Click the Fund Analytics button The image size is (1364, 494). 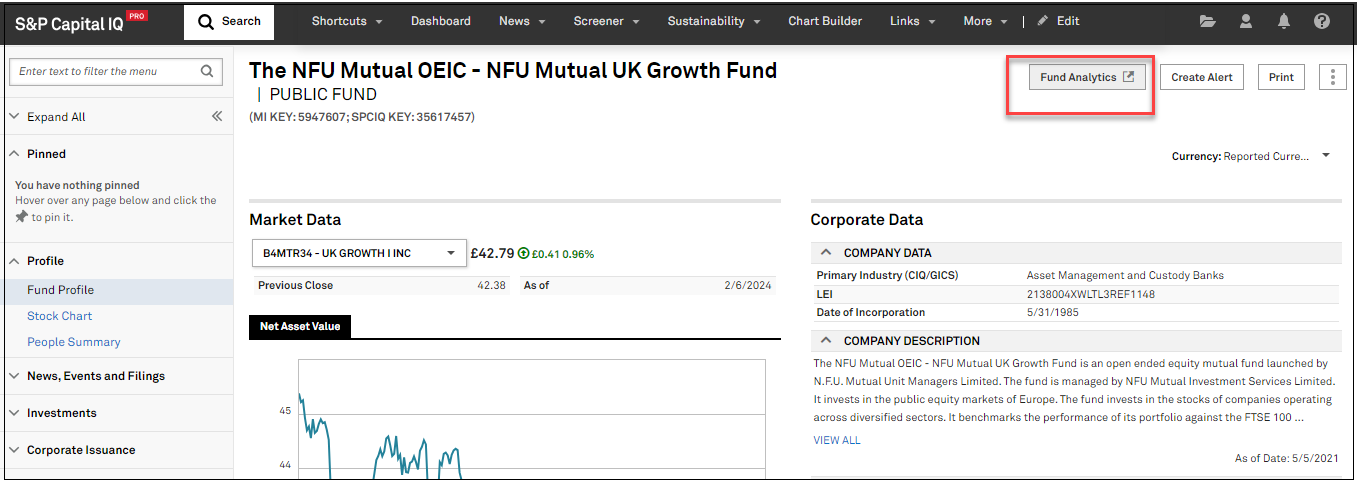click(x=1086, y=78)
